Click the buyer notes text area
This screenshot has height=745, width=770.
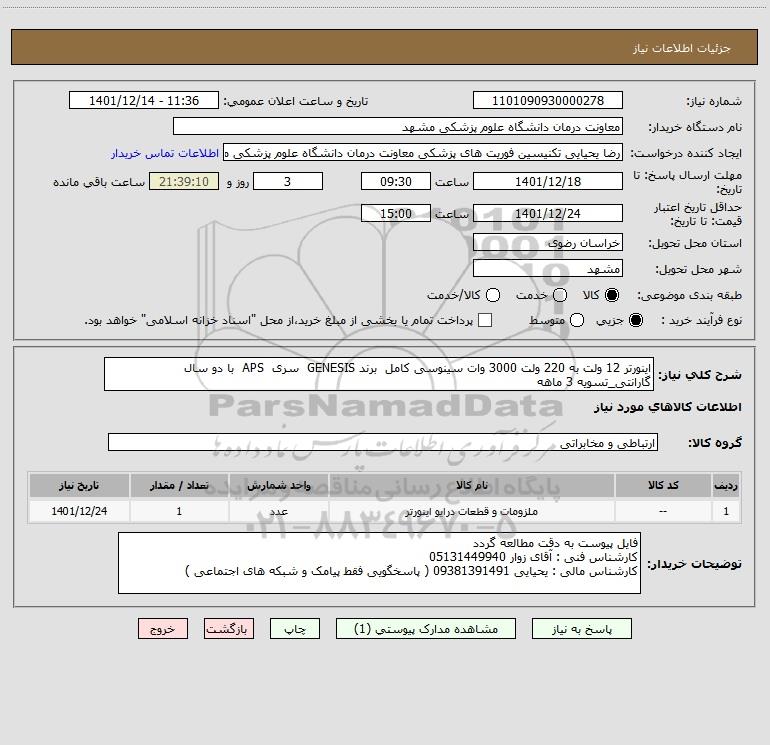click(379, 563)
